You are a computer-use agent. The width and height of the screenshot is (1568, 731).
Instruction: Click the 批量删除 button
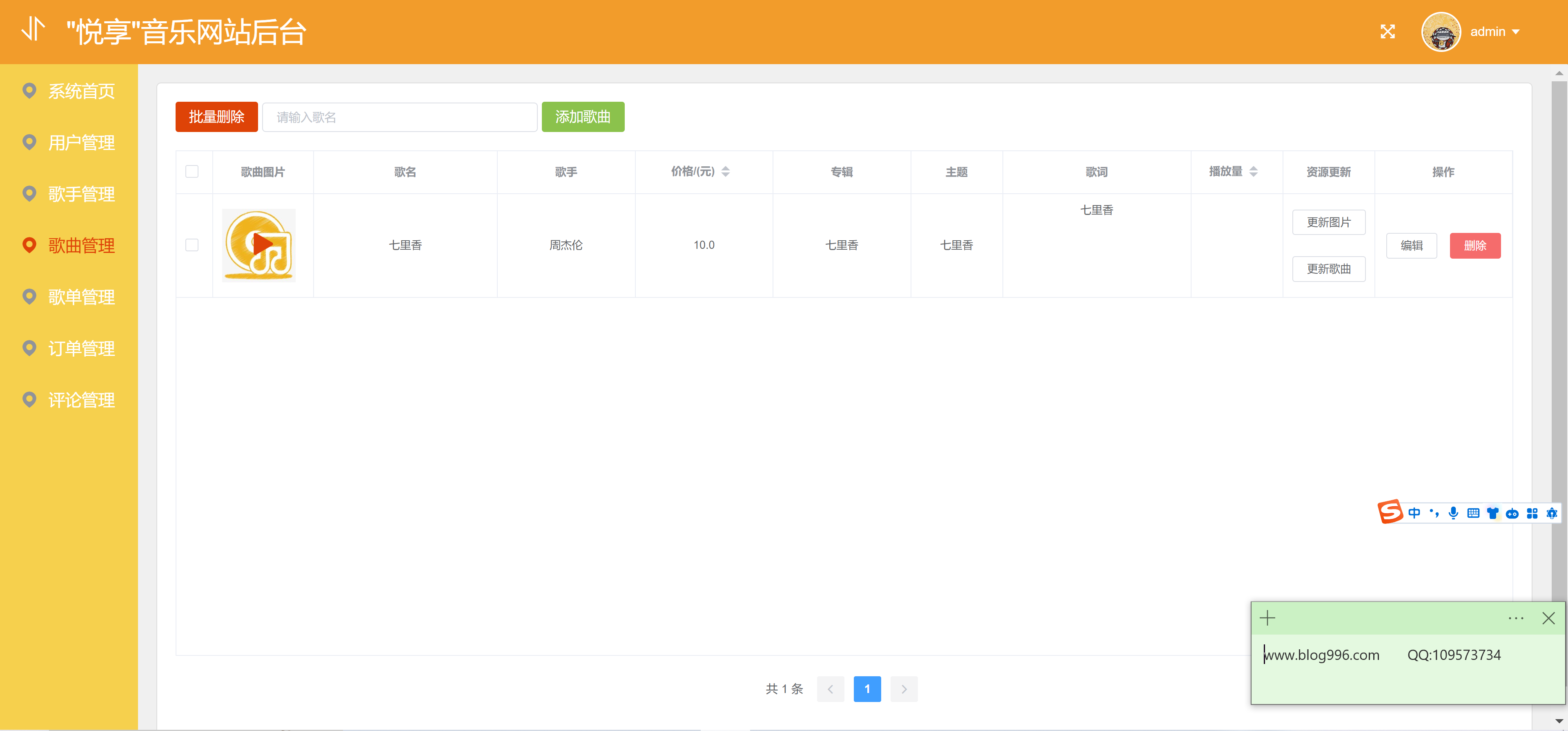(x=216, y=117)
